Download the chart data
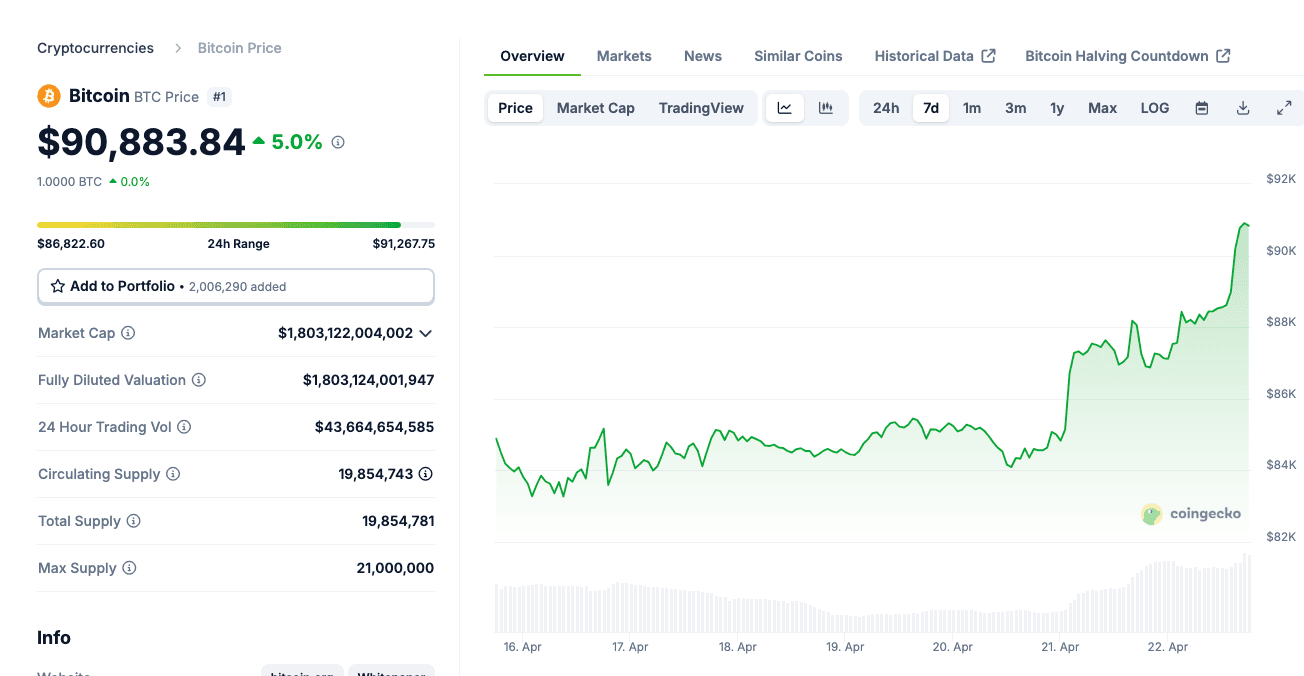Screen dimensions: 1304x676 (1243, 108)
